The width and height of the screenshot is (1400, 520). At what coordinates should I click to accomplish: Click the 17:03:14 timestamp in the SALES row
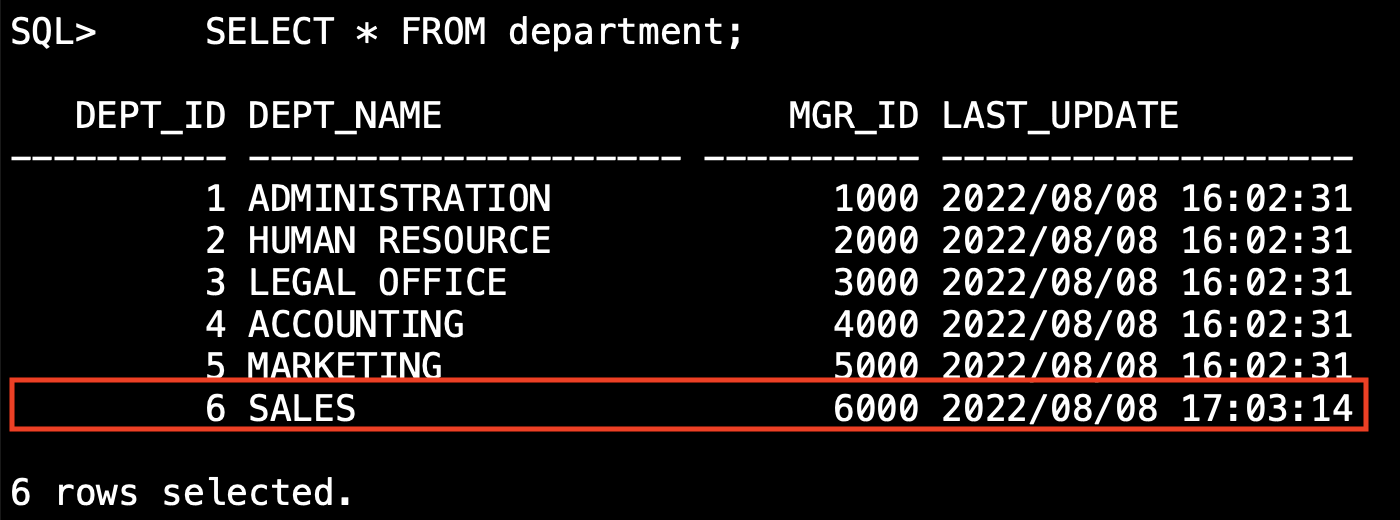[1266, 408]
